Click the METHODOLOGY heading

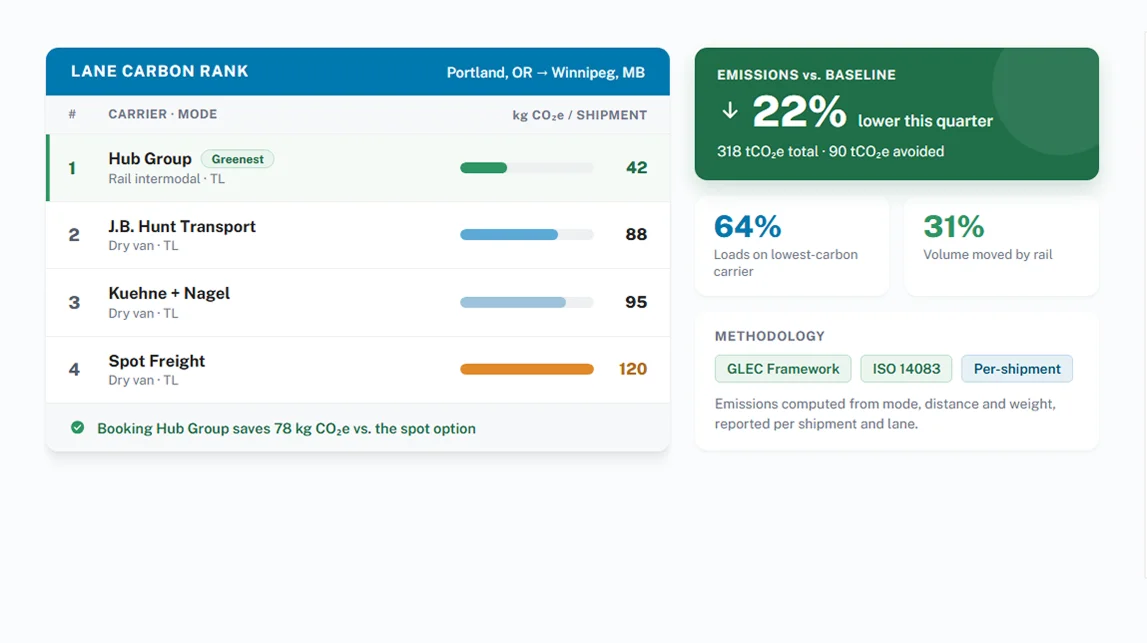[x=770, y=336]
